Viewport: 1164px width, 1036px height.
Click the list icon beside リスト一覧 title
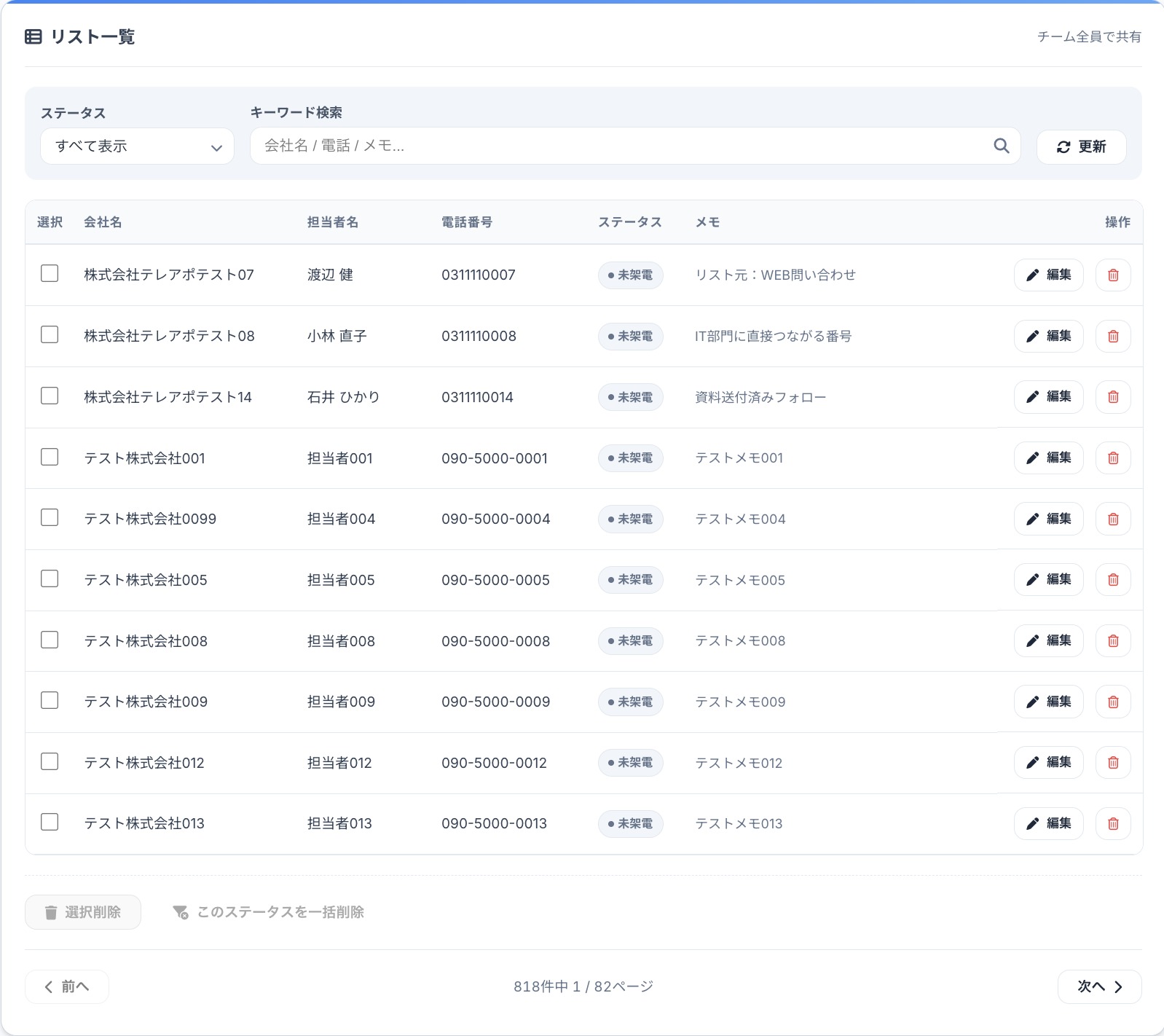[x=34, y=37]
